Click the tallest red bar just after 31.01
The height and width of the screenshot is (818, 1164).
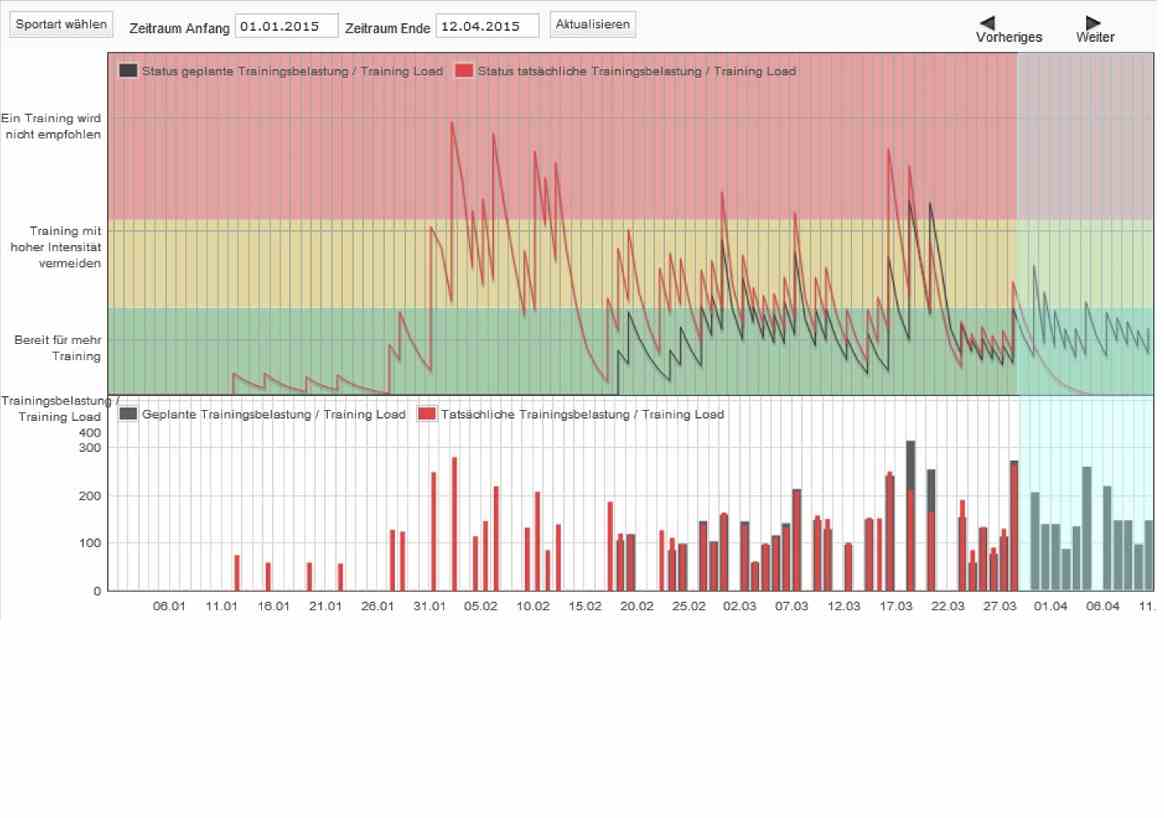(x=454, y=523)
